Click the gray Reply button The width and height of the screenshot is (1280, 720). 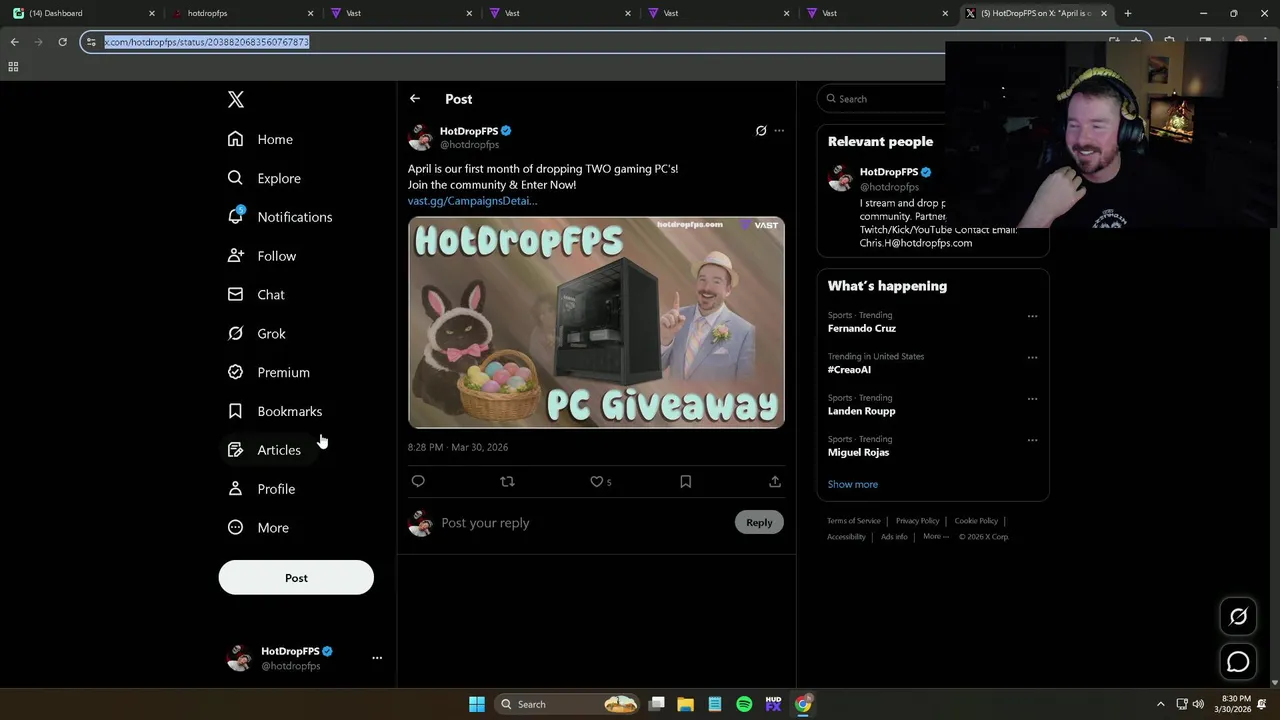(x=759, y=522)
